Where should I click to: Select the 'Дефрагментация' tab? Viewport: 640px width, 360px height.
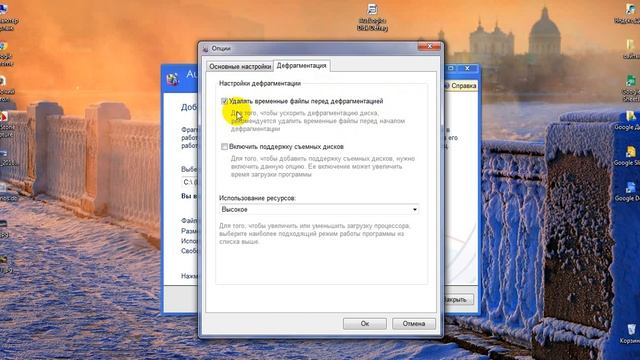302,65
